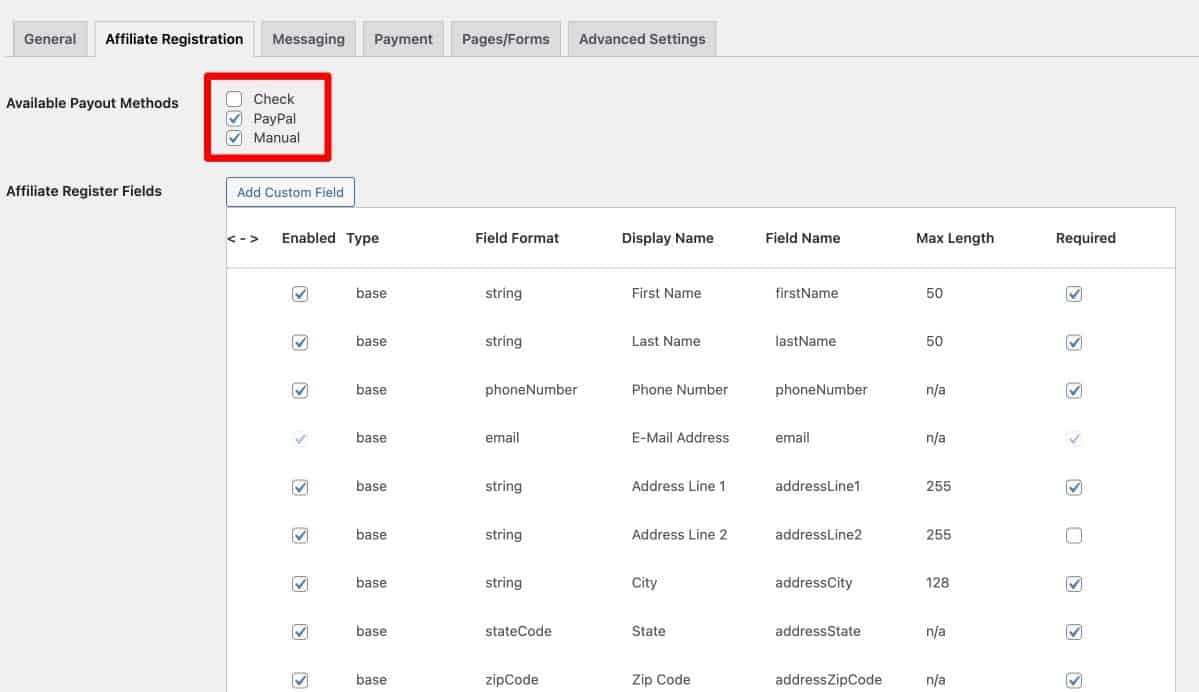Click the 'Field Format' column header
This screenshot has height=692, width=1199.
click(517, 238)
